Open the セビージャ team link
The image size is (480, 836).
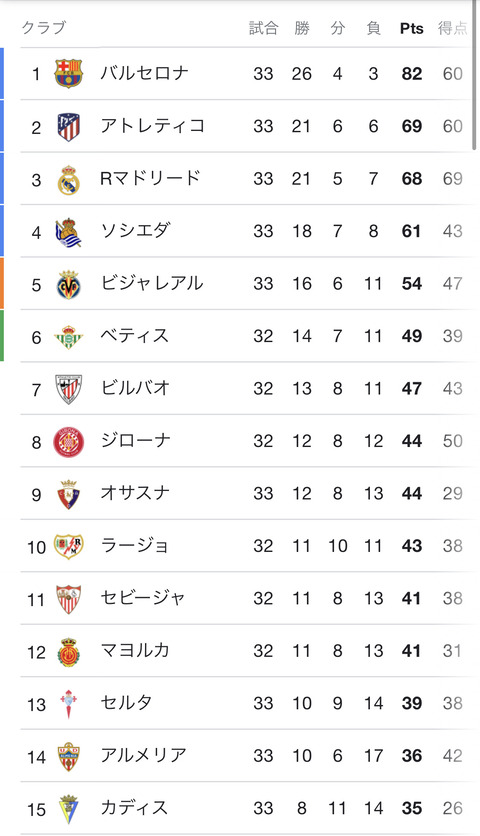tap(142, 597)
